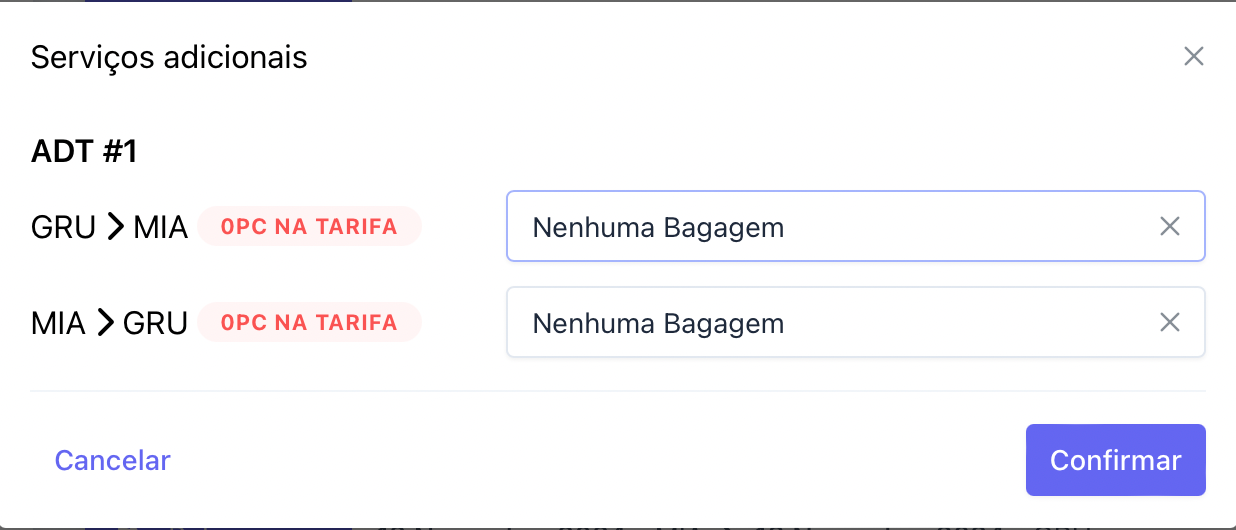
Task: Click the Serviços adicionais title text
Action: 169,57
